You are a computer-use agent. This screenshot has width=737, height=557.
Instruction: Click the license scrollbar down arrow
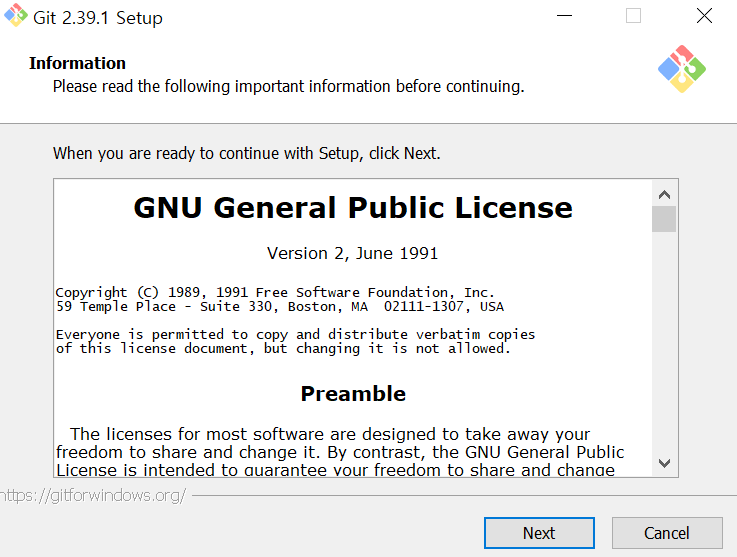coord(664,463)
